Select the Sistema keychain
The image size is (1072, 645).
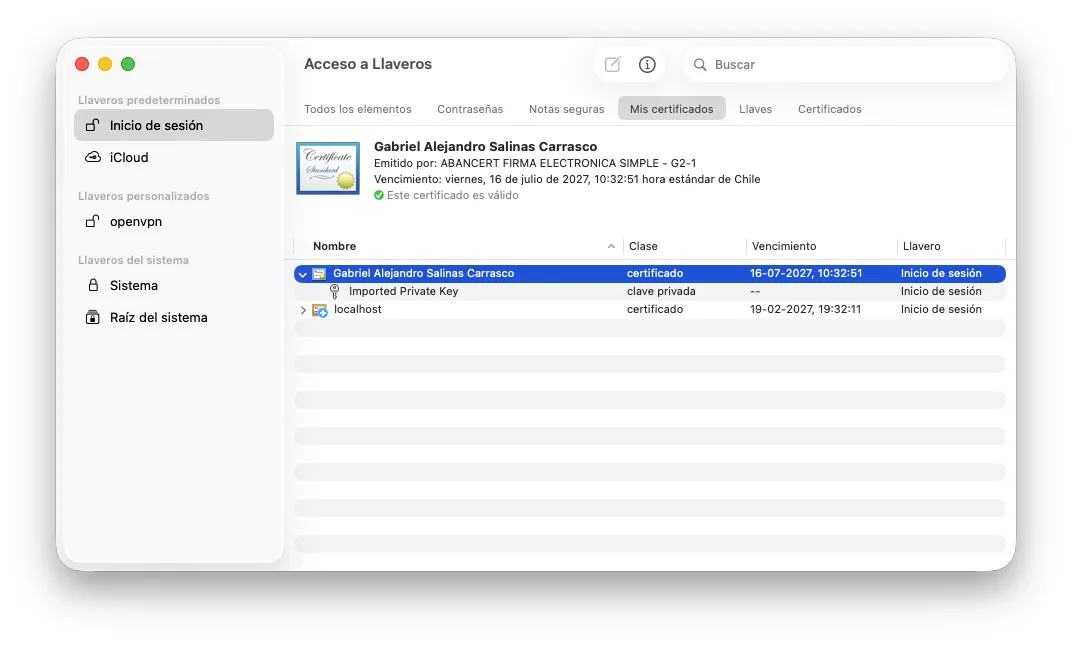(174, 285)
